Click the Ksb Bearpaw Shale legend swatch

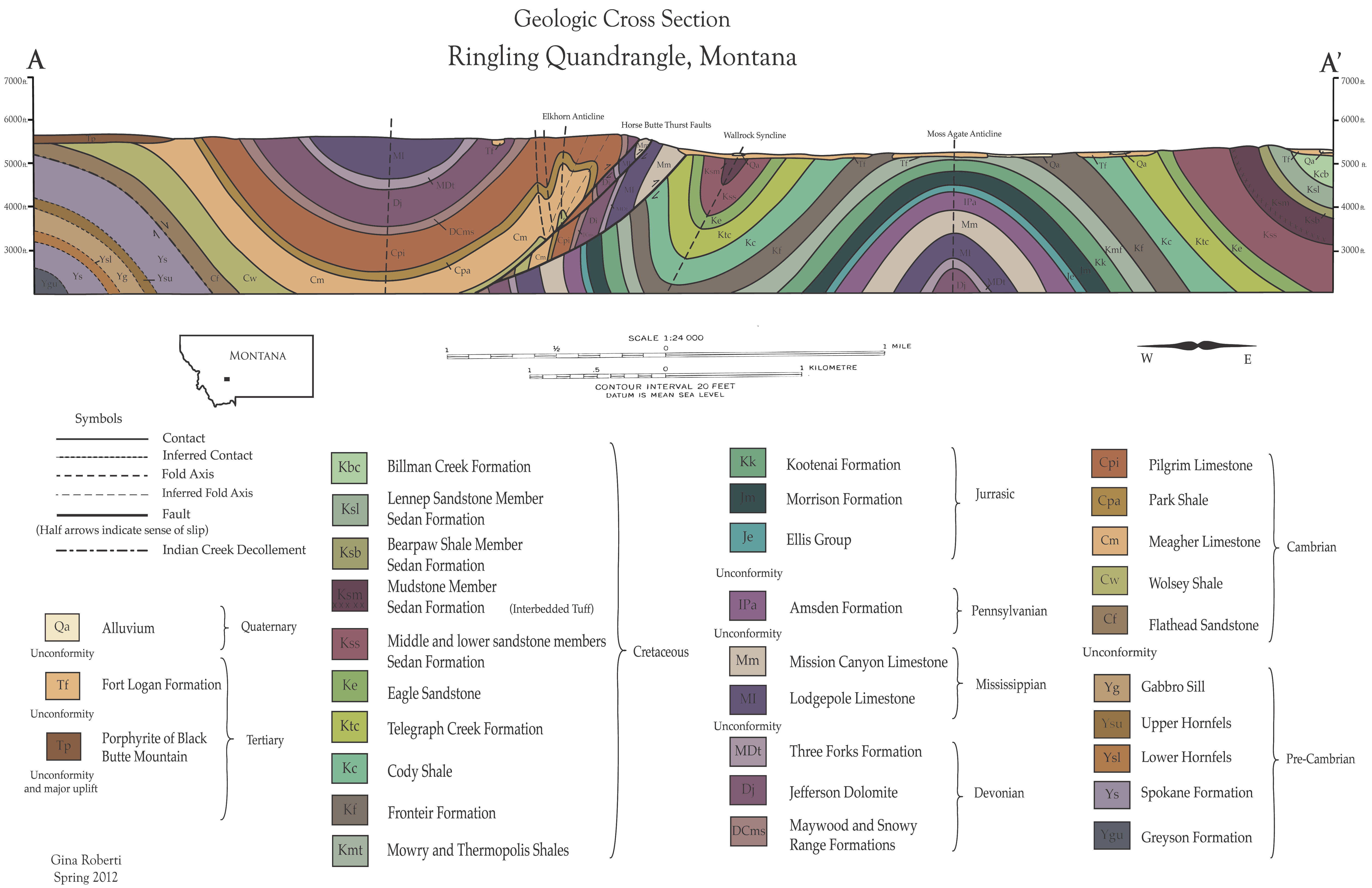[x=350, y=553]
